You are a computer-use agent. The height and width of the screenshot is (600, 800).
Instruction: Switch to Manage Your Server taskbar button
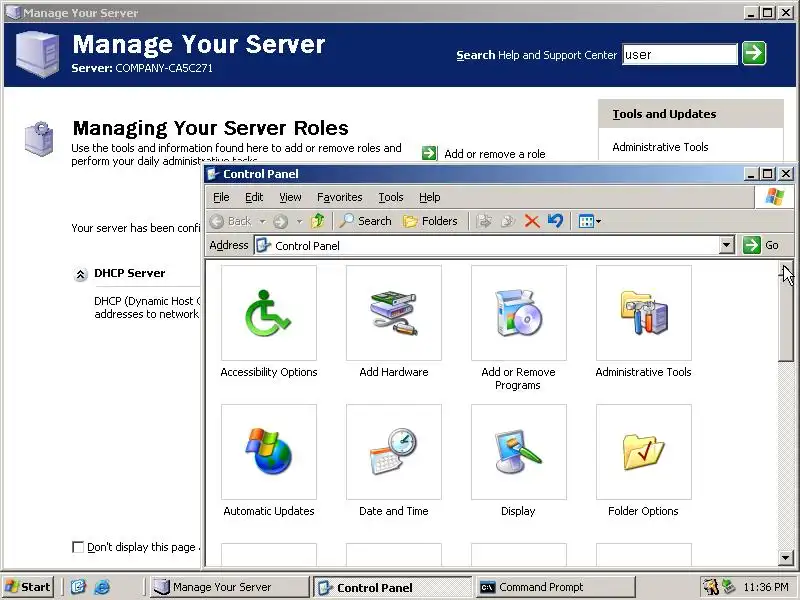pos(229,587)
